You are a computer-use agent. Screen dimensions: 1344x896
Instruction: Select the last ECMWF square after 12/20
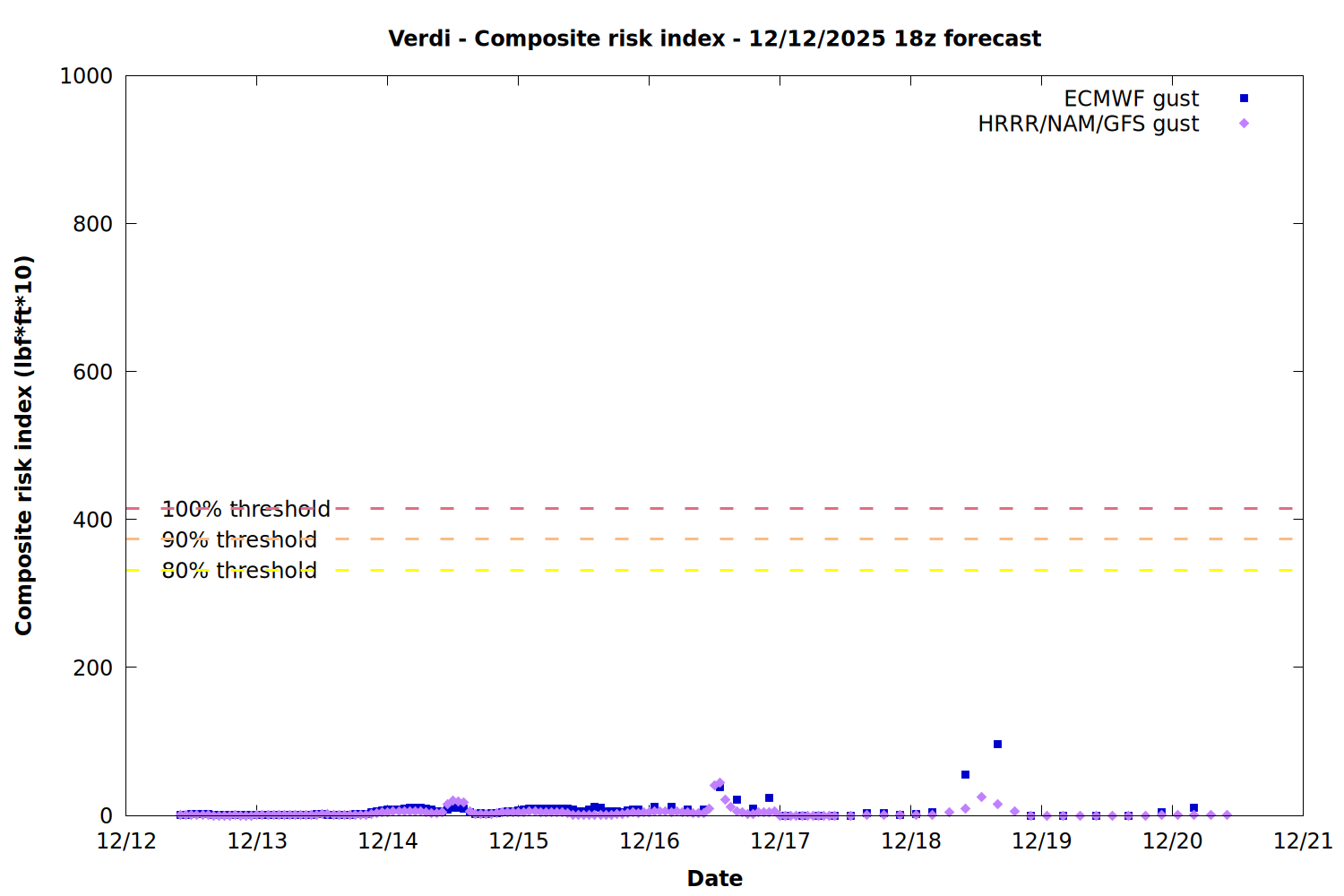1193,808
